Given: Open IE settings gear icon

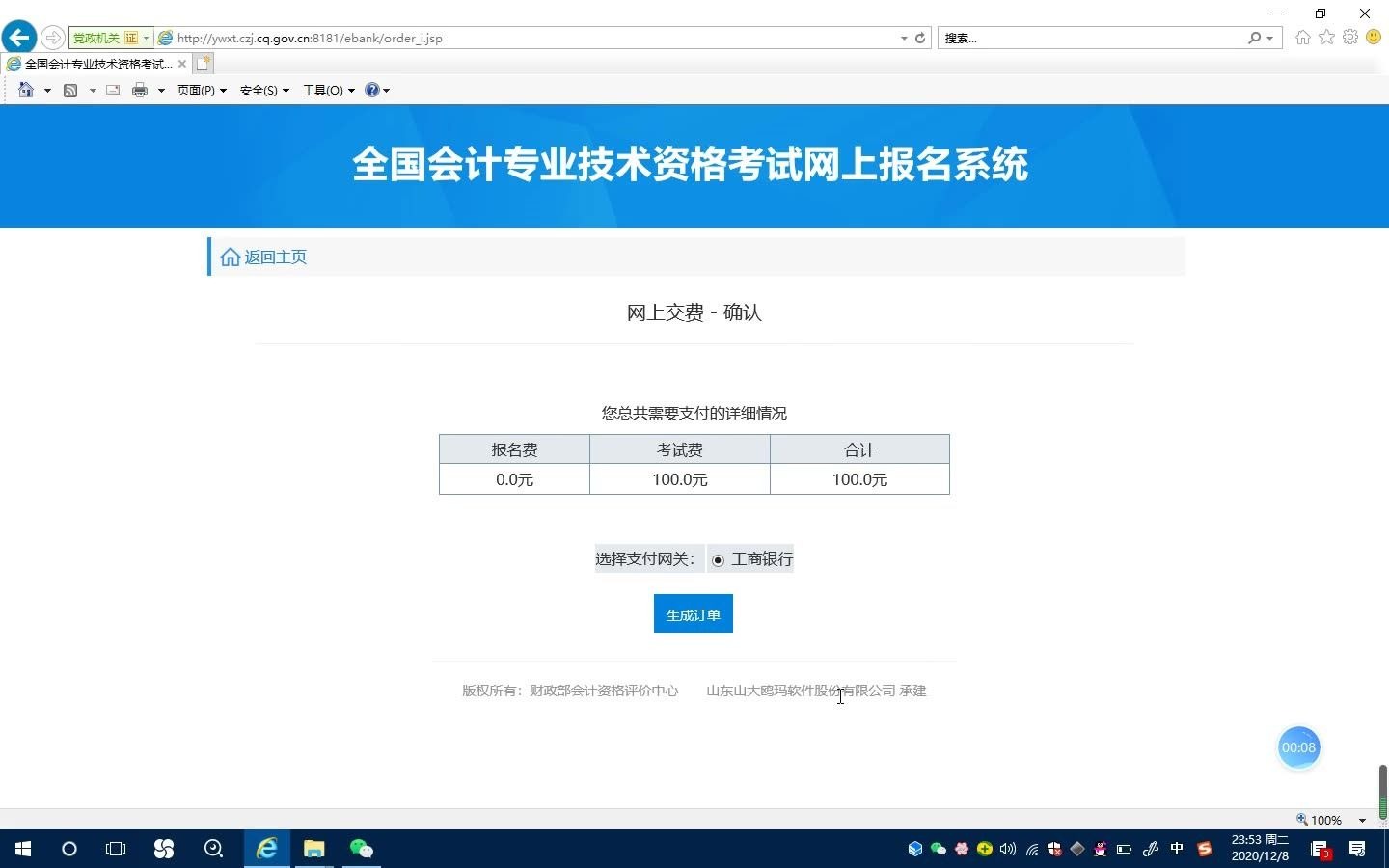Looking at the screenshot, I should 1350,37.
